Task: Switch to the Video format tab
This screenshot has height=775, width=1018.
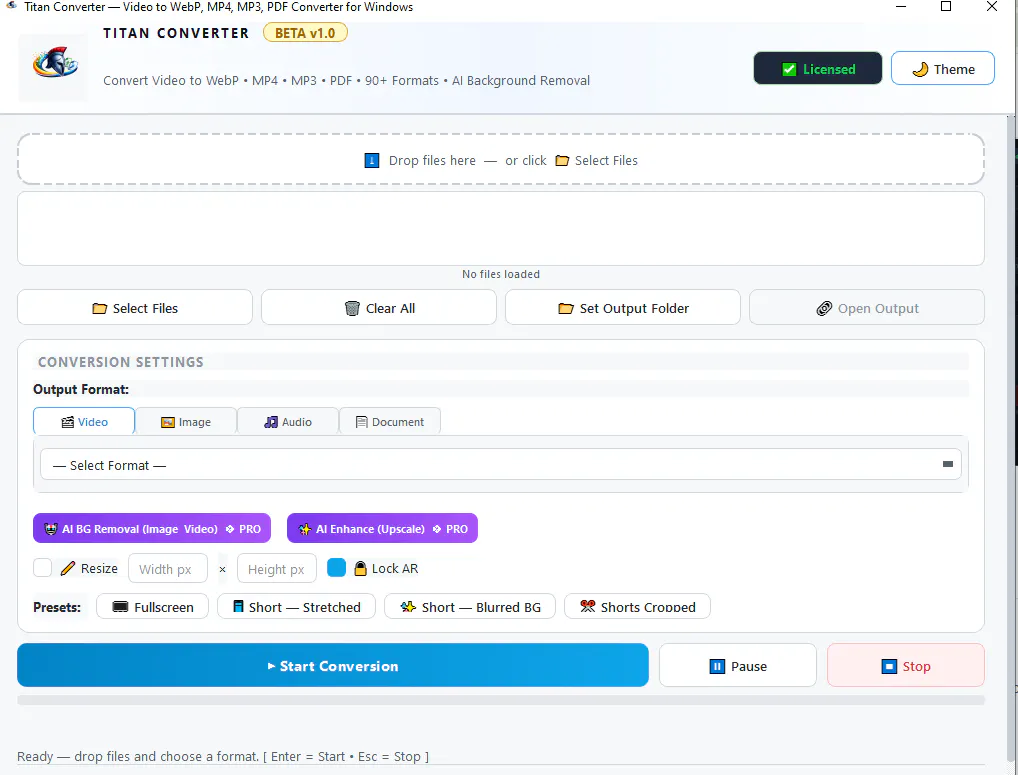Action: point(84,422)
